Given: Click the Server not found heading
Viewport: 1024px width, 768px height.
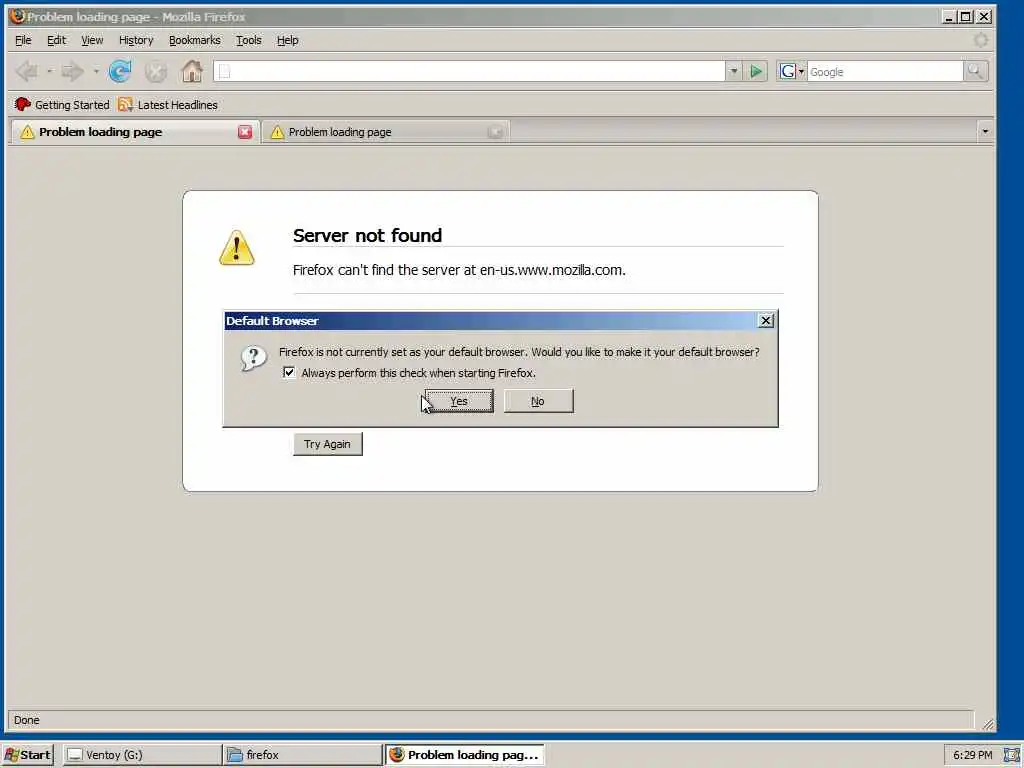Looking at the screenshot, I should pyautogui.click(x=367, y=235).
